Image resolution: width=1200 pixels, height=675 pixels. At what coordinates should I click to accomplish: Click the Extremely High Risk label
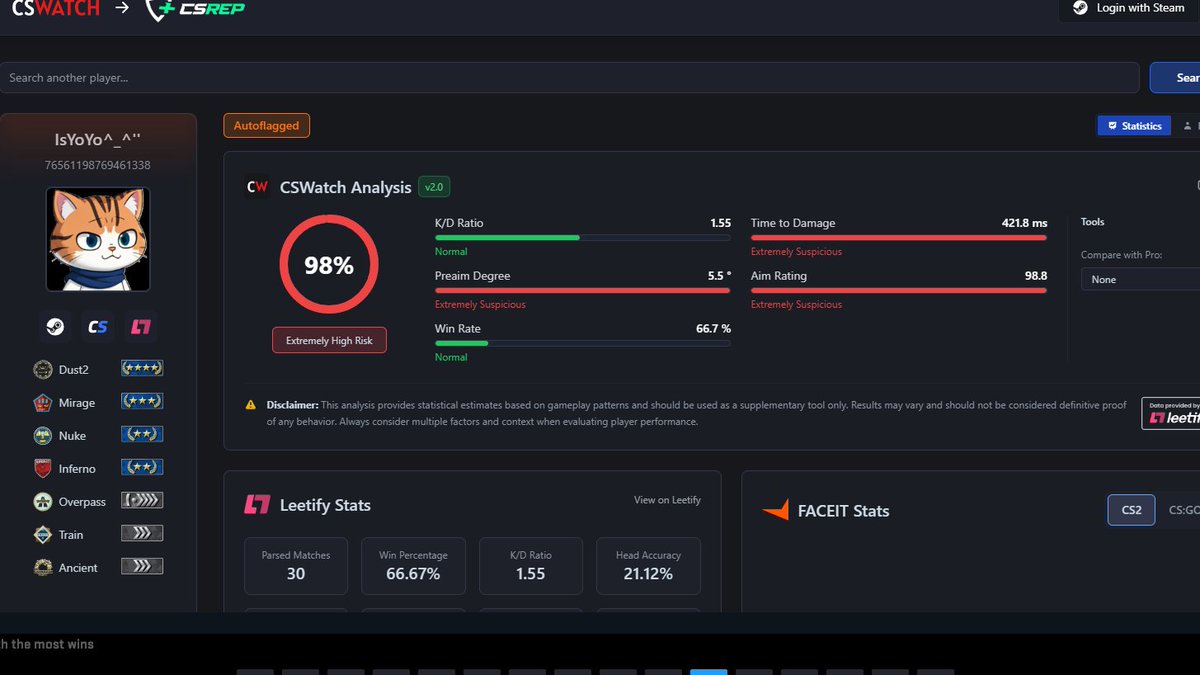[x=329, y=340]
